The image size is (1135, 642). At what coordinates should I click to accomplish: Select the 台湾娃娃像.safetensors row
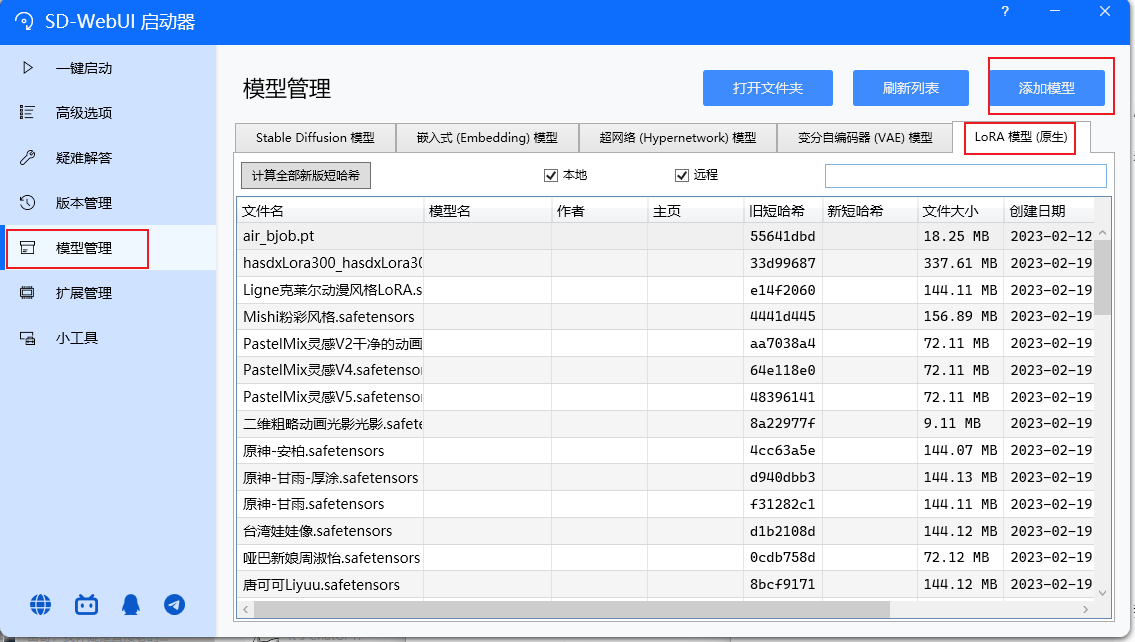pyautogui.click(x=665, y=531)
